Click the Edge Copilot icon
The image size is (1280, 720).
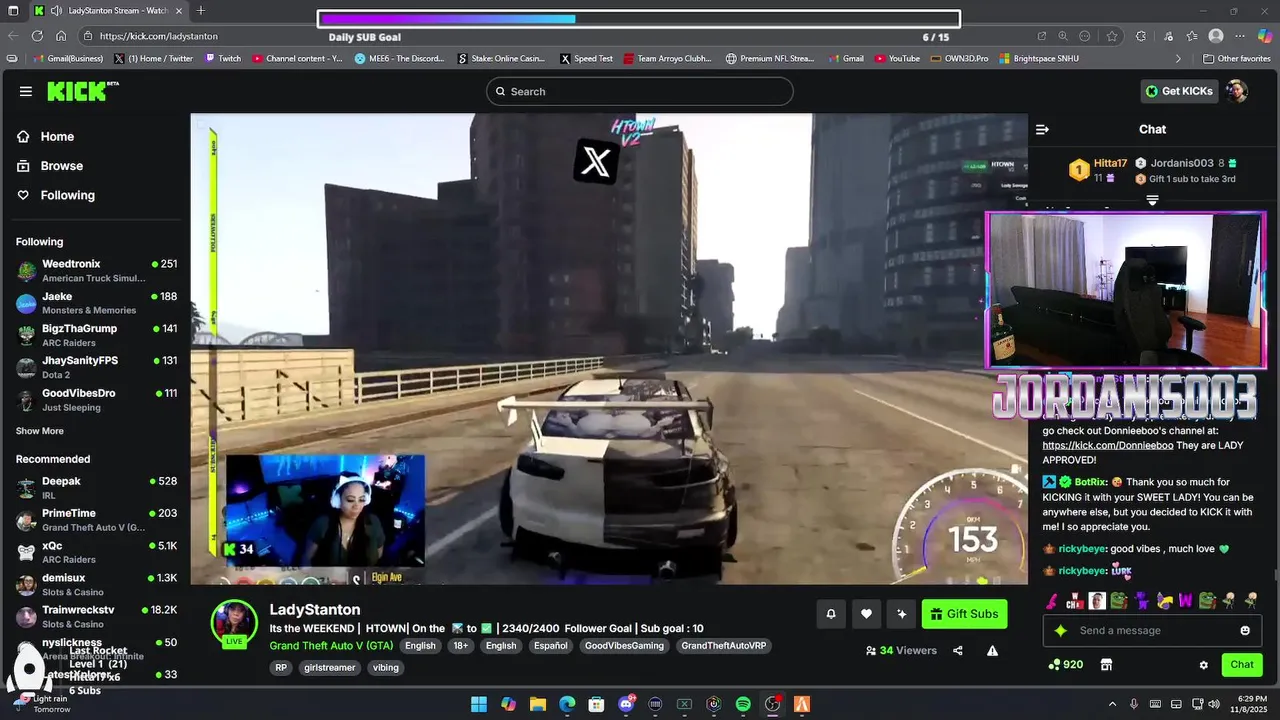click(1264, 36)
